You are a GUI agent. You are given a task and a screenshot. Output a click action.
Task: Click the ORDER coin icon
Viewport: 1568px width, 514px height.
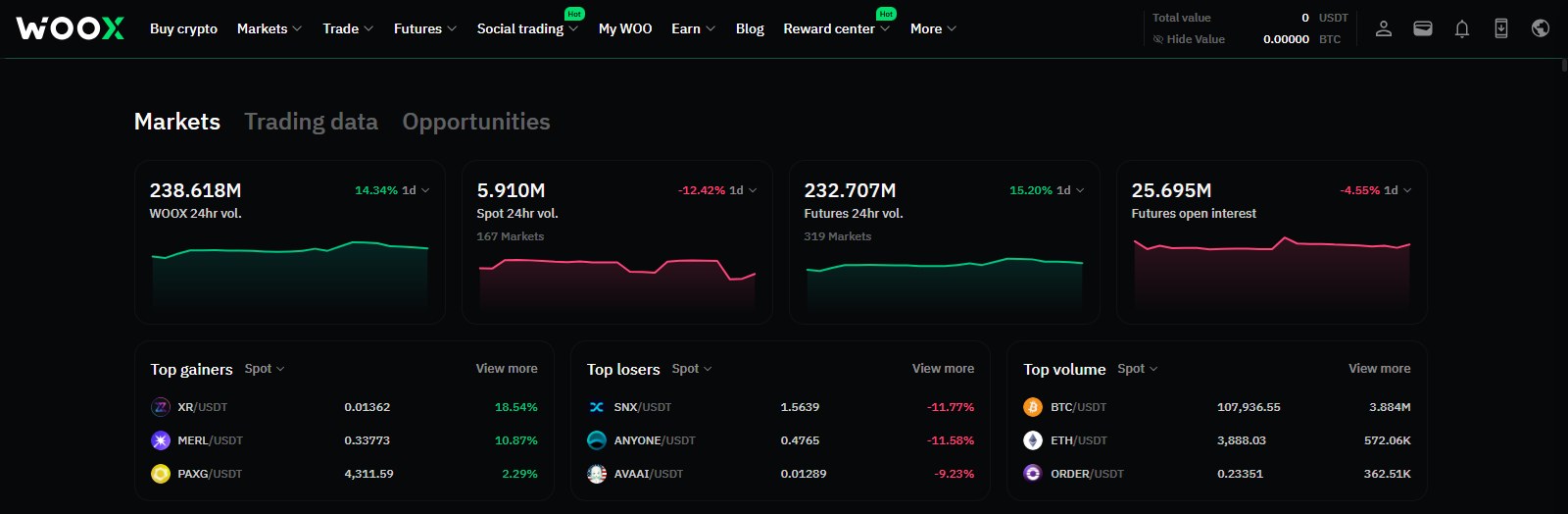coord(1033,474)
